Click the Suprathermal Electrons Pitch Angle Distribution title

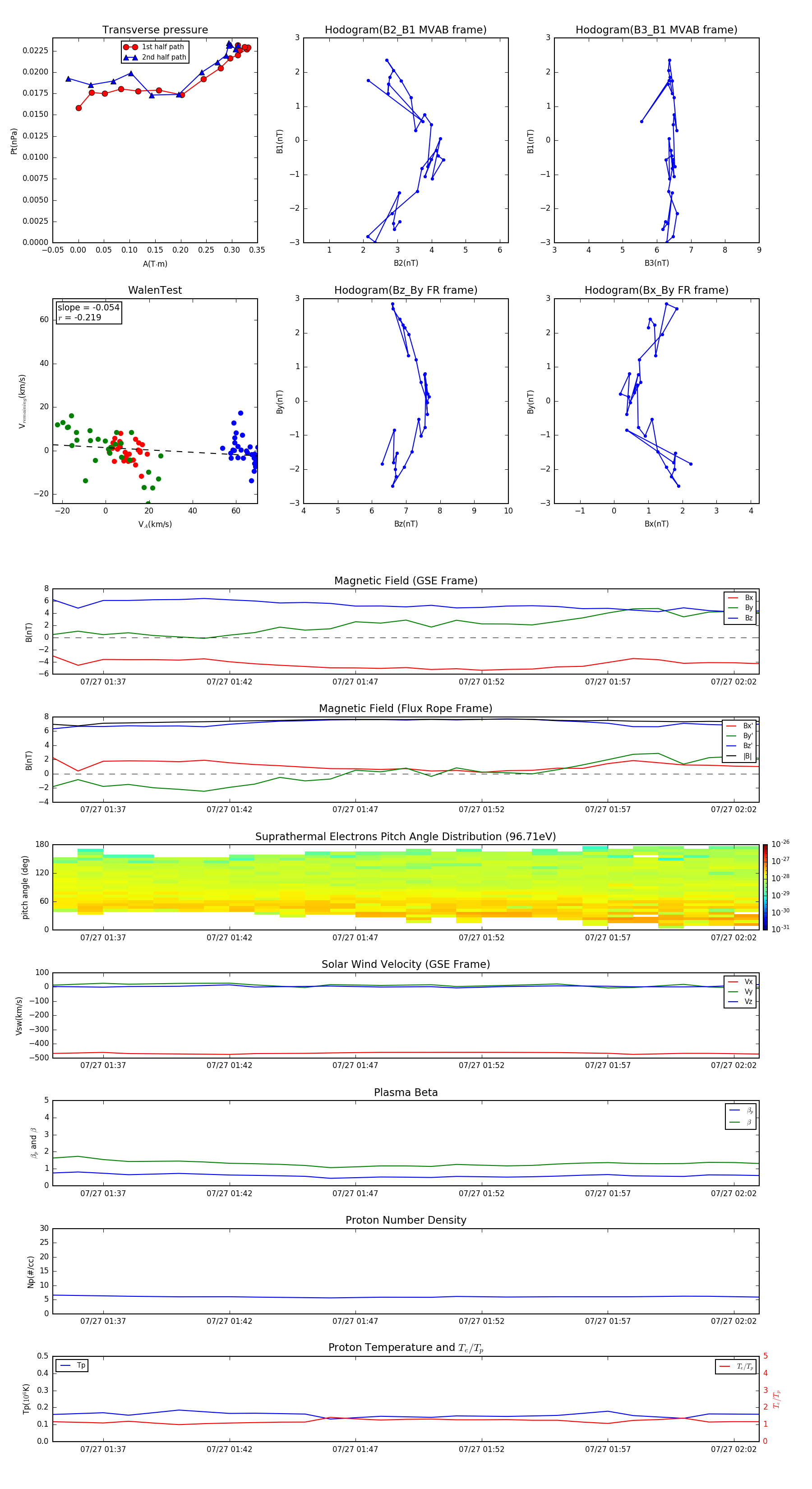(406, 837)
